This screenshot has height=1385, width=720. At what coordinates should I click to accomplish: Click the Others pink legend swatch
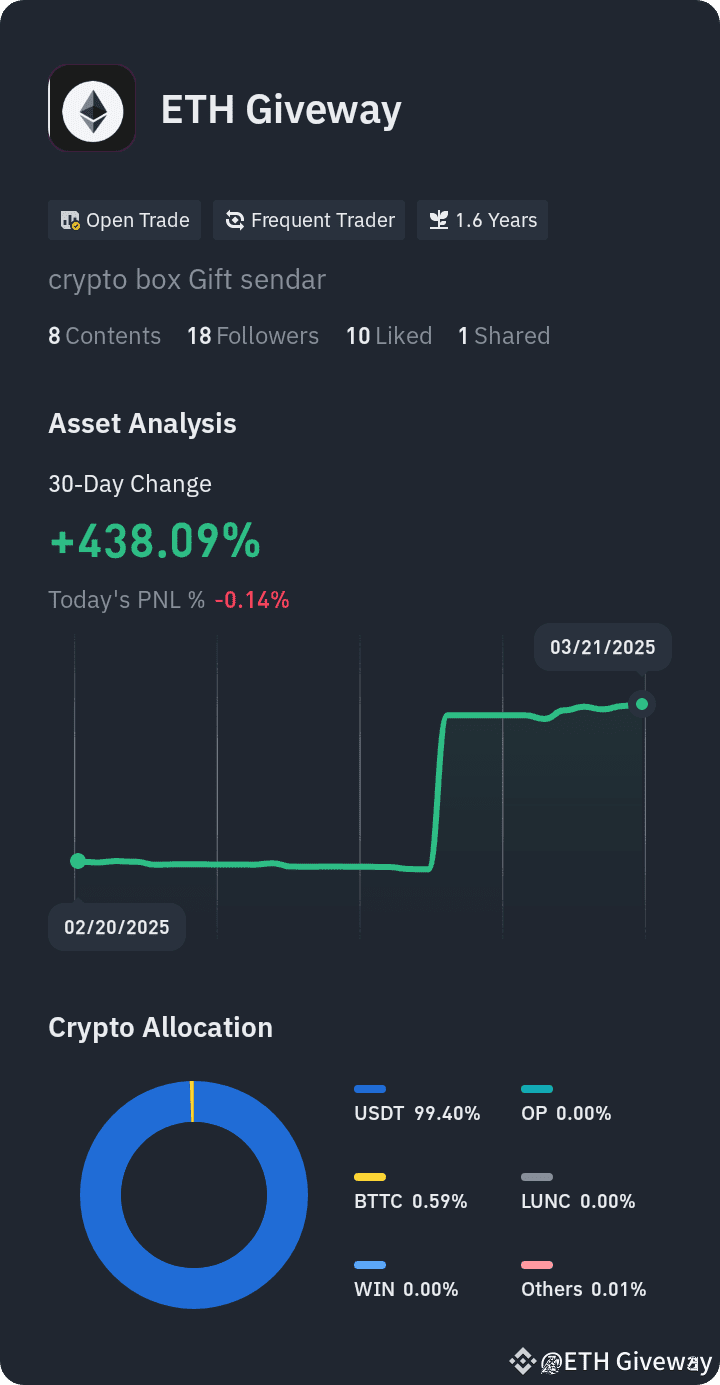537,1265
